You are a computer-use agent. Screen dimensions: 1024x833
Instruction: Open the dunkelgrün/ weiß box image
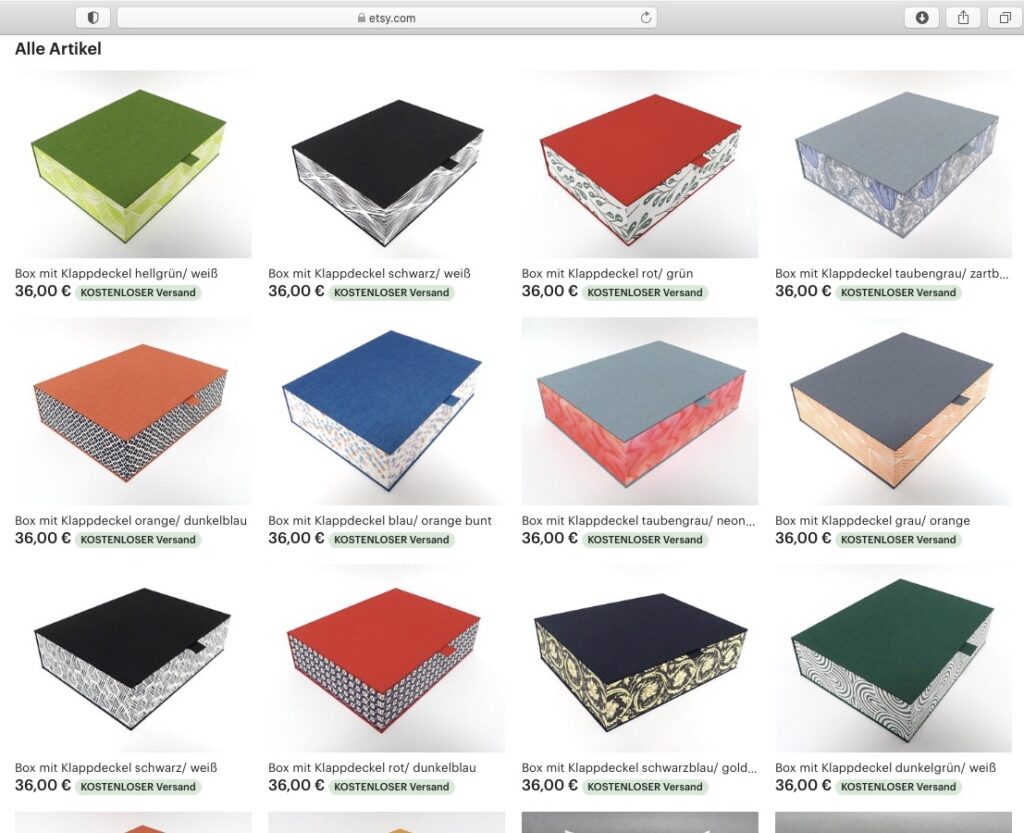893,659
